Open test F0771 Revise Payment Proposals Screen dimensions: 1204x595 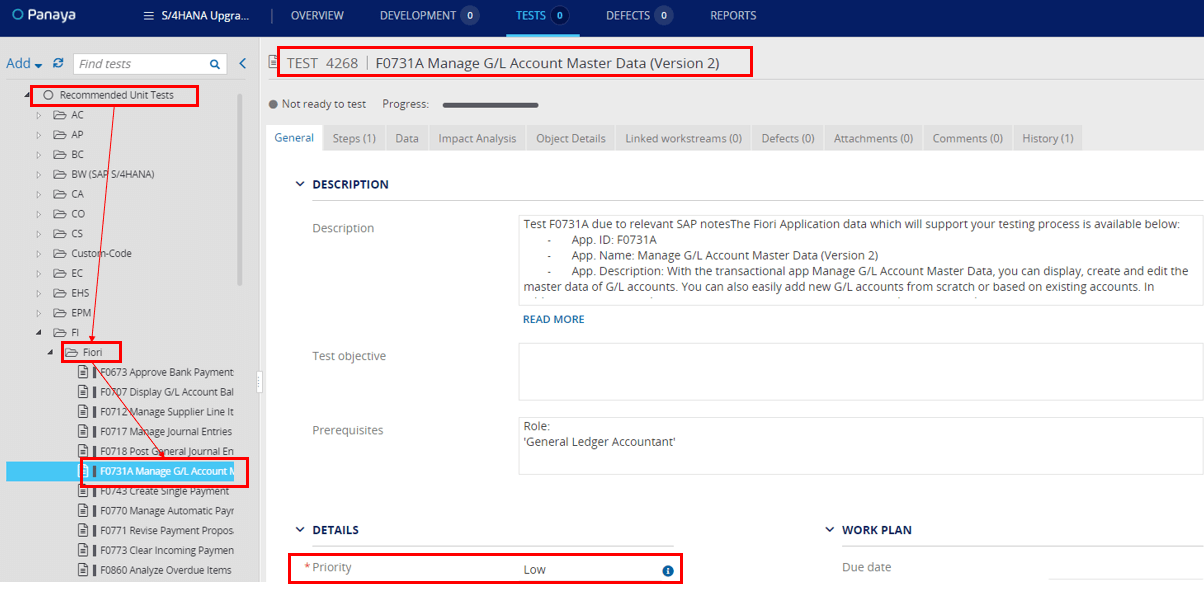tap(166, 531)
